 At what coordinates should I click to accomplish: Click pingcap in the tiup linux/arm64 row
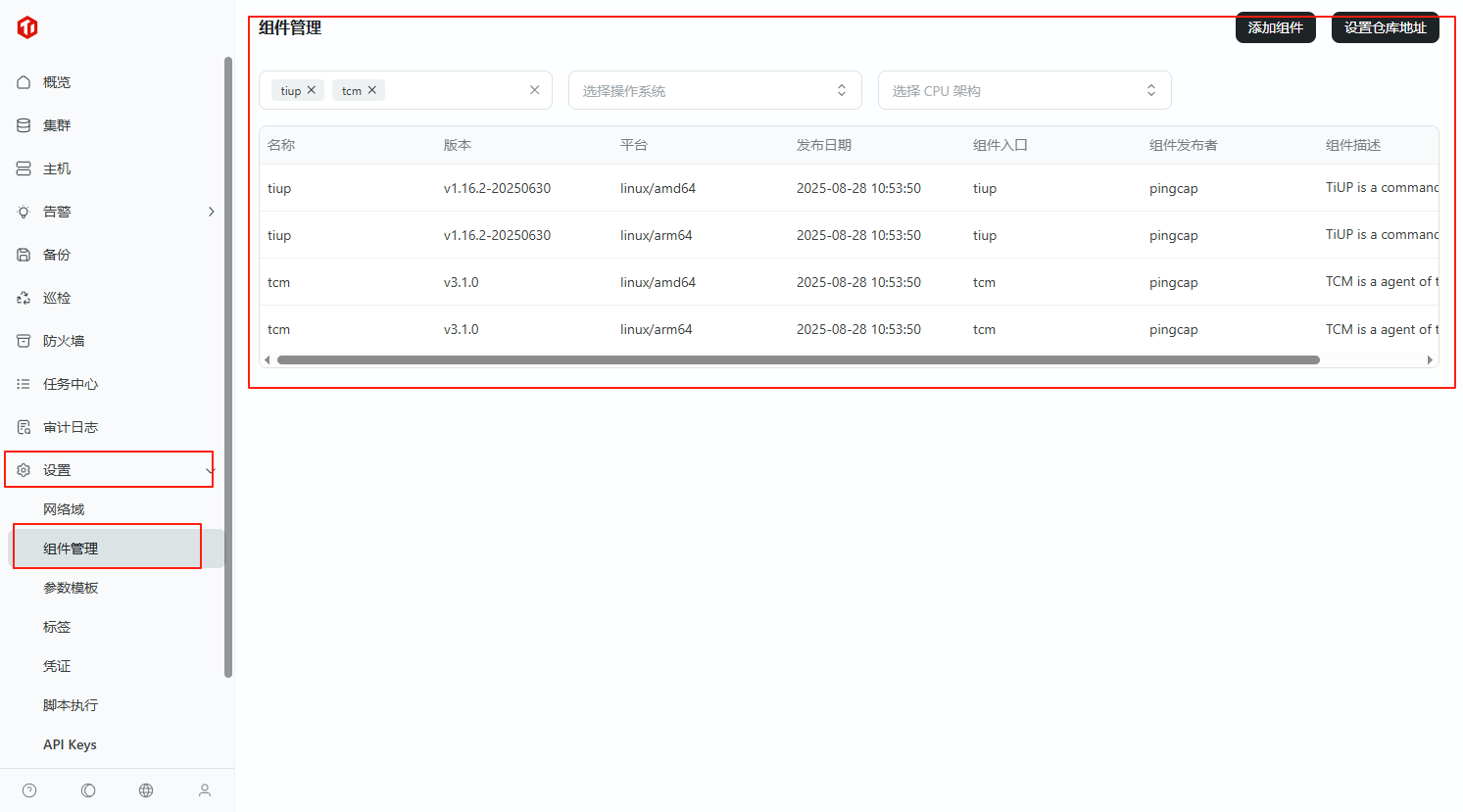tap(1174, 235)
